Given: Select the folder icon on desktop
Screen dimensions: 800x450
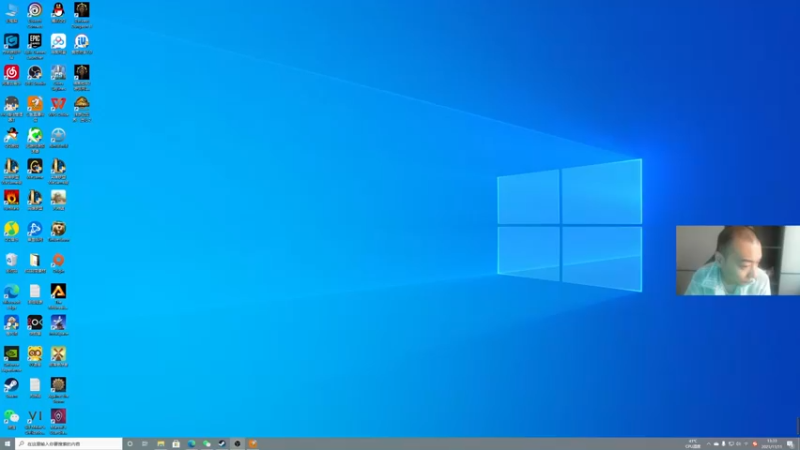Looking at the screenshot, I should [x=35, y=263].
